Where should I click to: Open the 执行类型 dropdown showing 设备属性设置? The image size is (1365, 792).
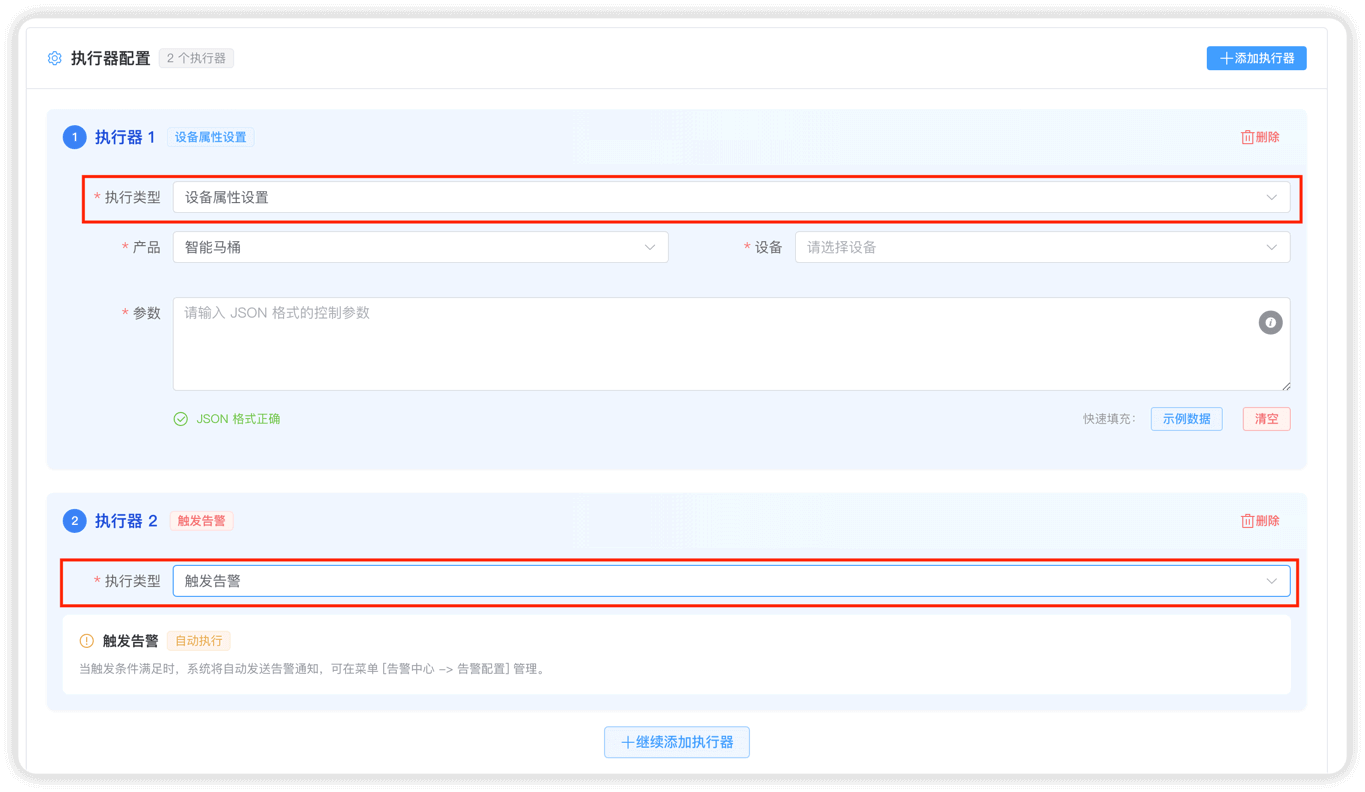pos(730,197)
